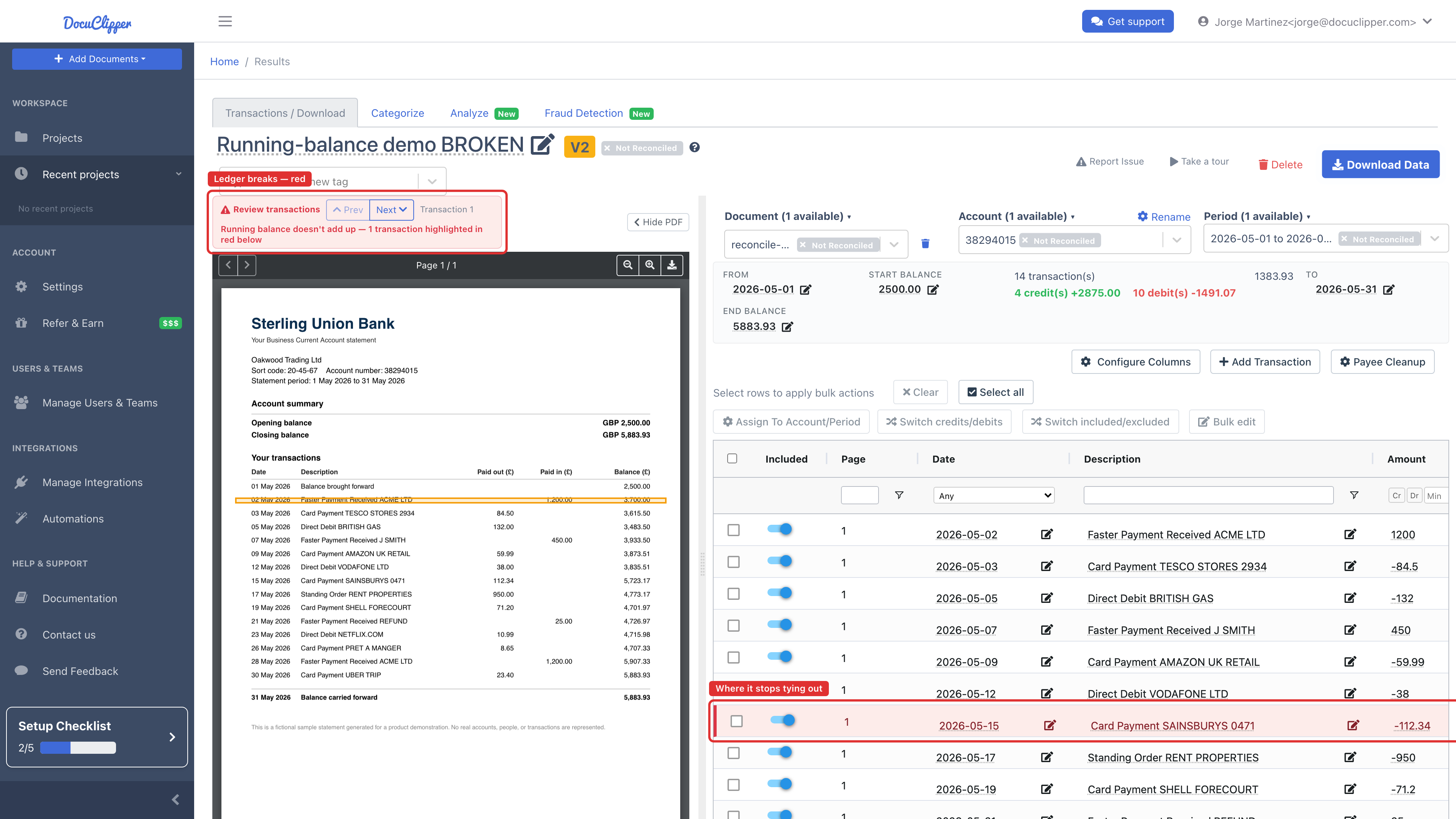
Task: Open the hamburger sidebar menu
Action: [225, 22]
